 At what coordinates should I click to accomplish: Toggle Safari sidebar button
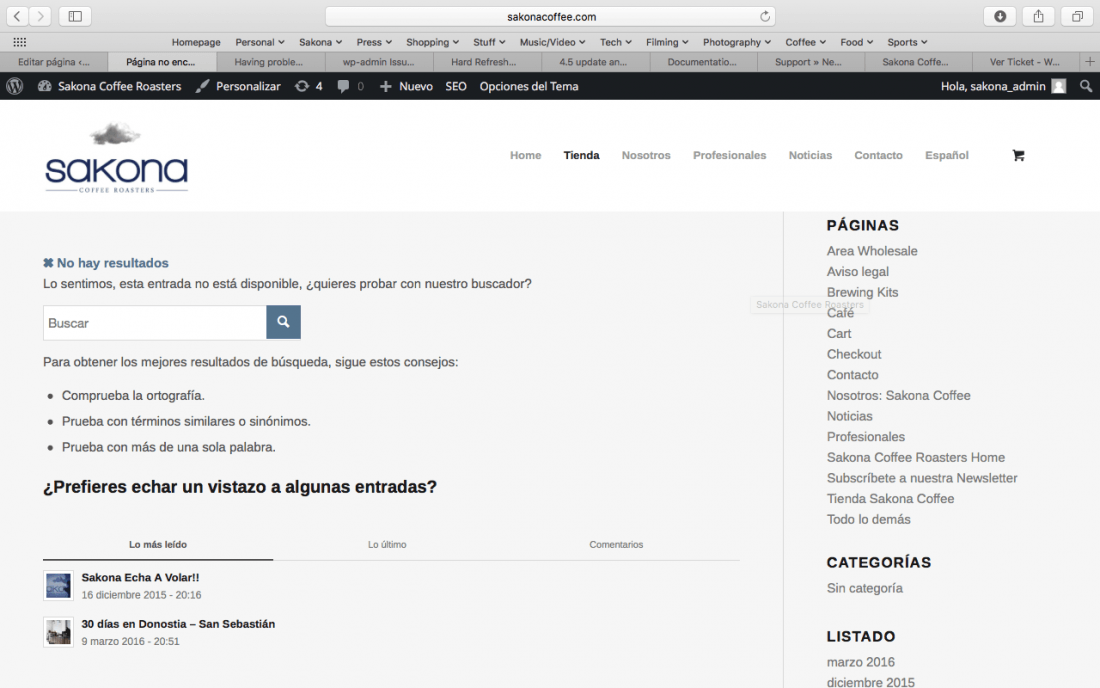pos(75,16)
